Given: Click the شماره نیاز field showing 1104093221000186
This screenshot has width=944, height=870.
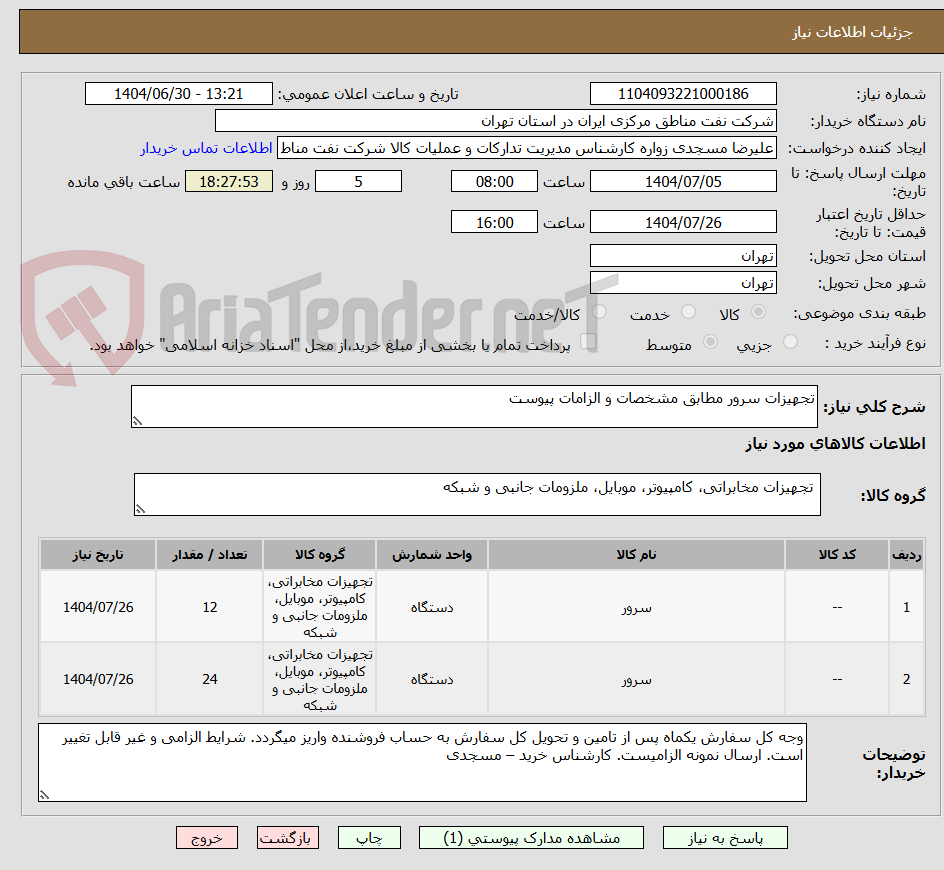Looking at the screenshot, I should click(x=683, y=93).
